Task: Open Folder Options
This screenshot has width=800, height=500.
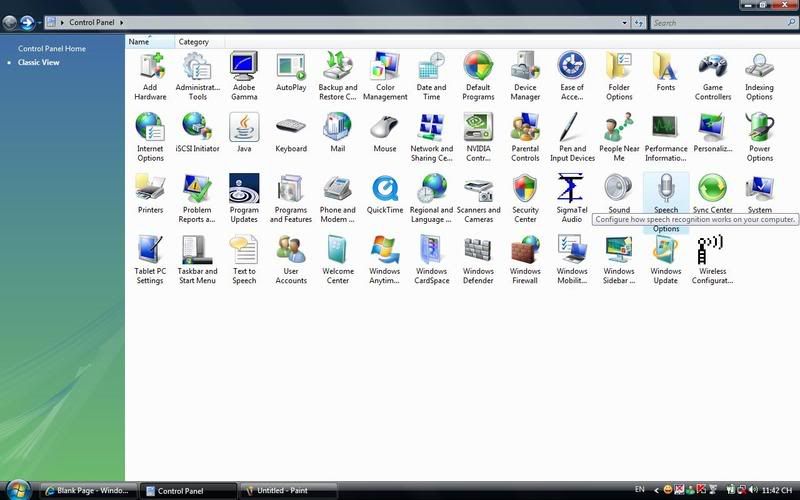Action: (x=619, y=76)
